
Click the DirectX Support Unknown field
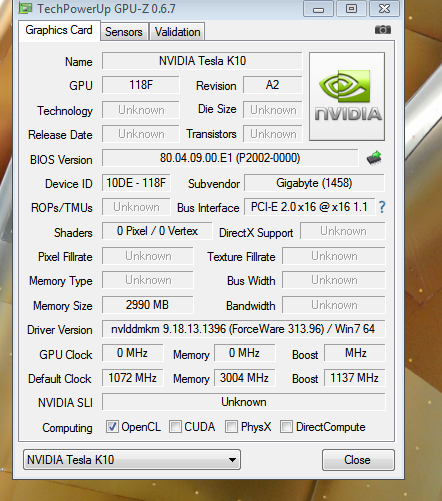pyautogui.click(x=343, y=231)
